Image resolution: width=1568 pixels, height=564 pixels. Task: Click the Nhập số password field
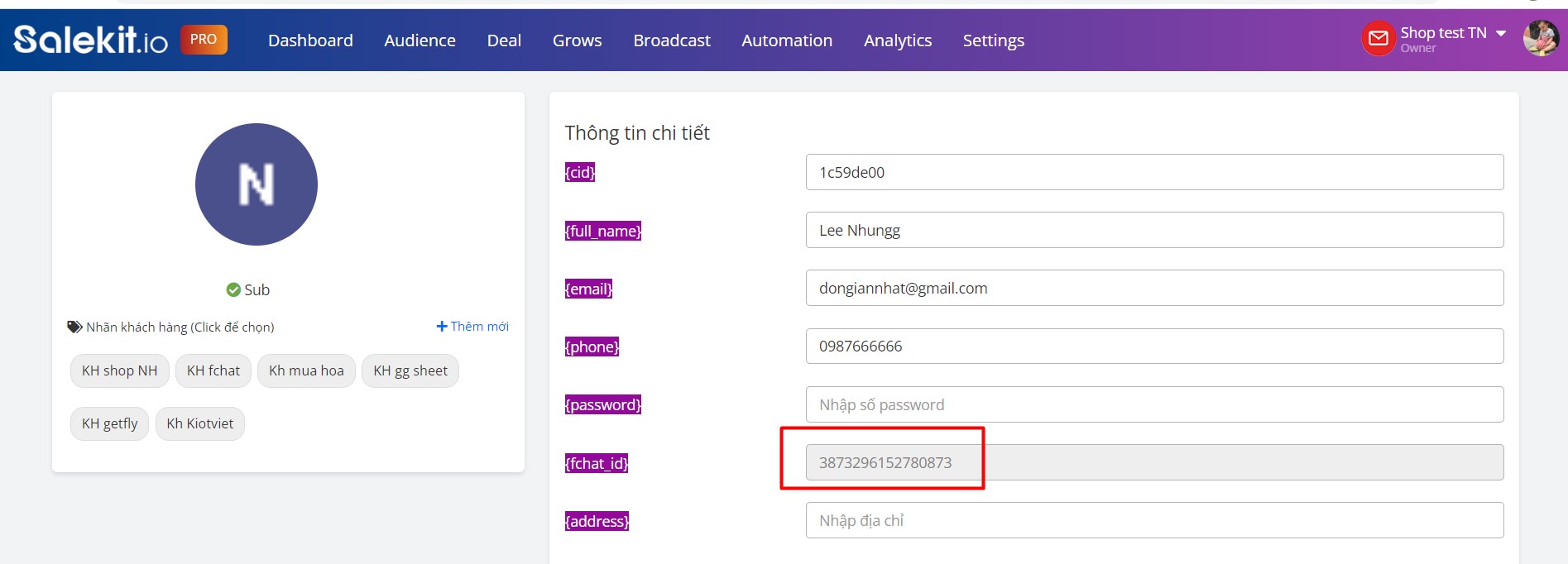coord(1154,404)
